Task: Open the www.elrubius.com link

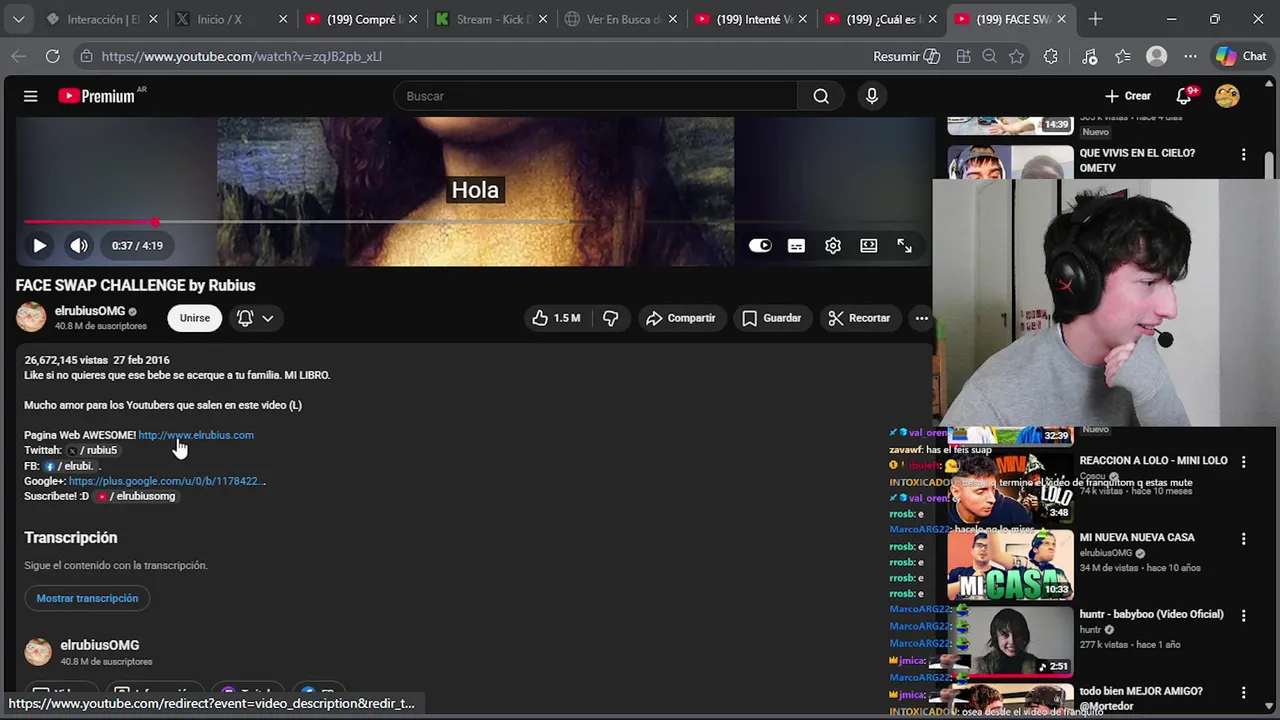Action: point(196,435)
